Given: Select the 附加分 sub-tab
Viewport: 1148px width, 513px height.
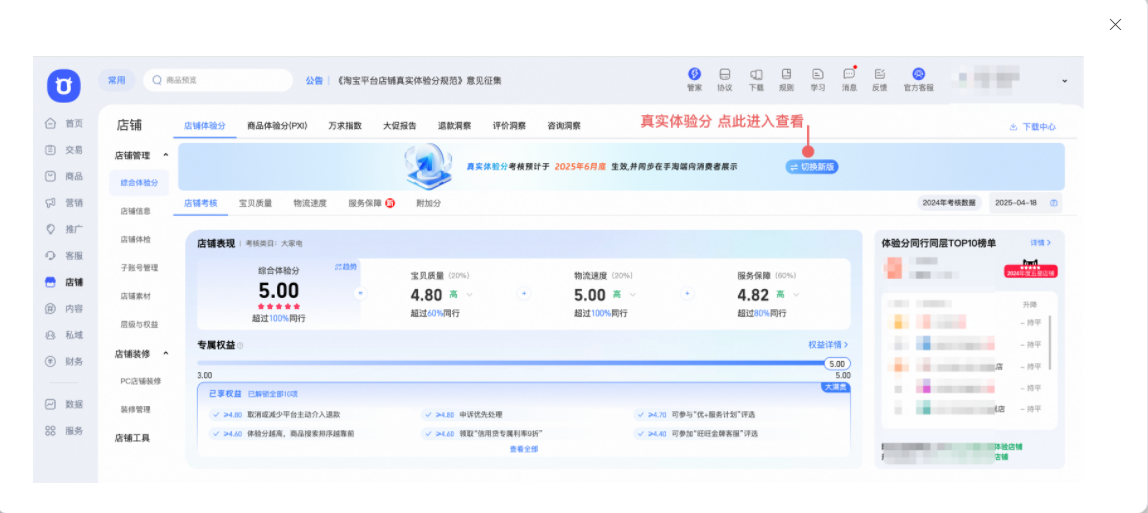Looking at the screenshot, I should pos(428,203).
